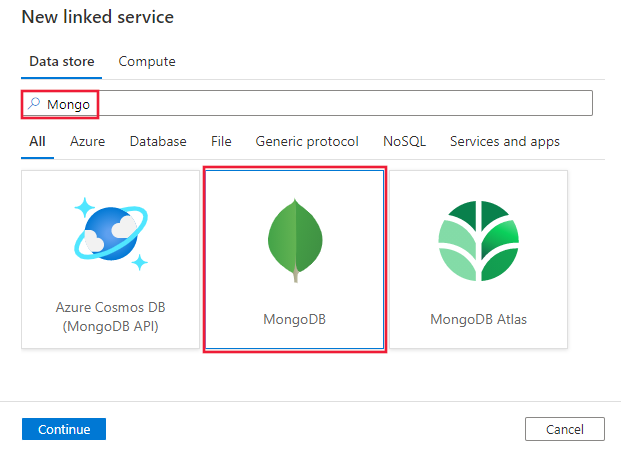Select the MongoDB leaf icon
Screen dimensions: 621x451
pyautogui.click(x=295, y=240)
